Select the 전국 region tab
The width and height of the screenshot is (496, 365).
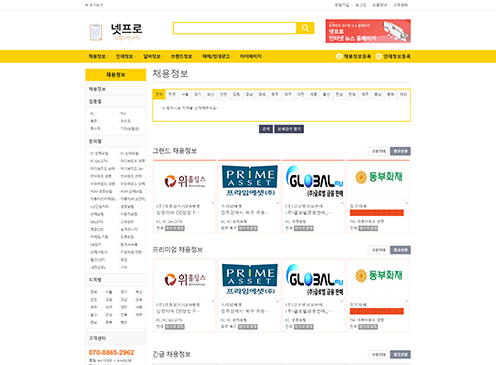pyautogui.click(x=172, y=95)
